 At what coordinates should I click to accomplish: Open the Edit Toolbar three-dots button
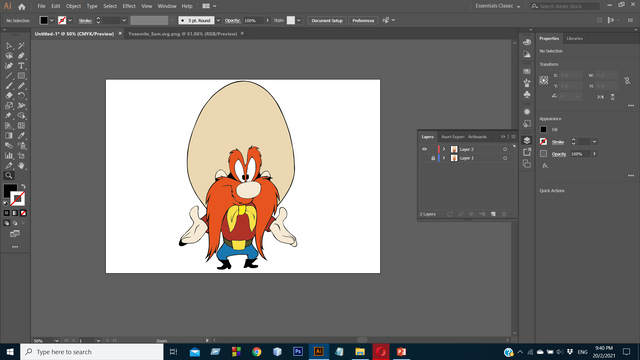[15, 247]
